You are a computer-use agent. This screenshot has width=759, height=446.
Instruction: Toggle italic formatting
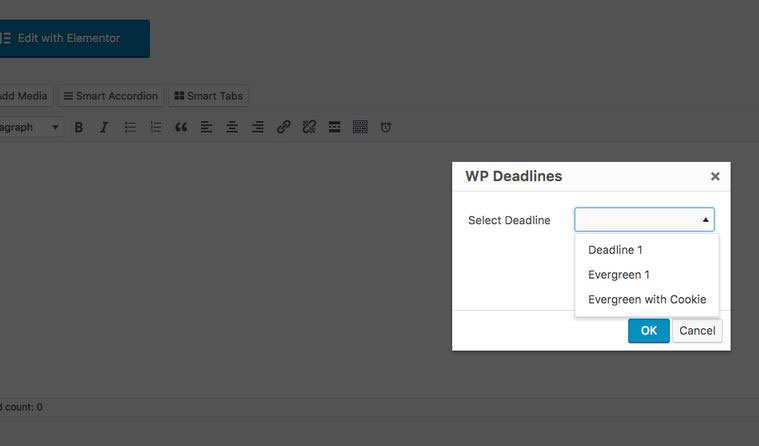[x=104, y=127]
